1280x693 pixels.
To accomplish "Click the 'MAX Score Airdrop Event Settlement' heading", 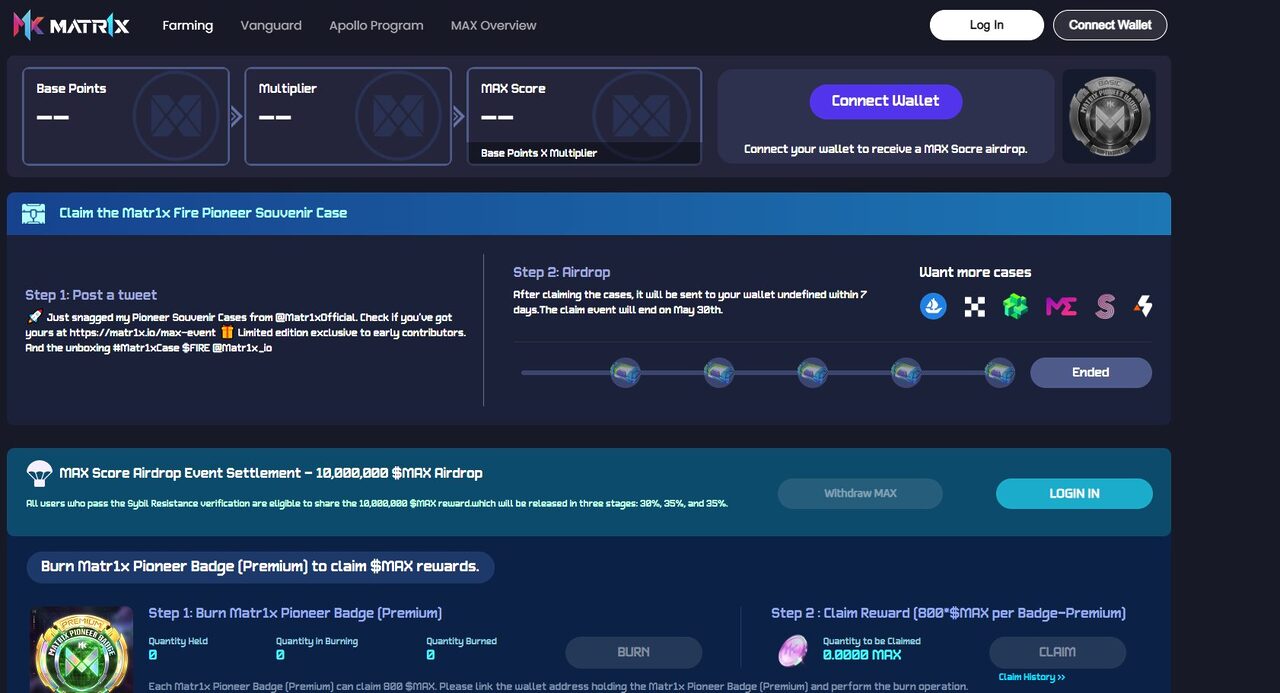I will pos(271,473).
